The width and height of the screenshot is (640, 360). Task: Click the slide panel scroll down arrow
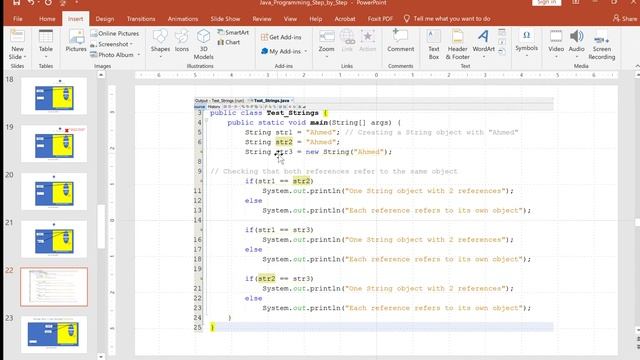(101, 356)
